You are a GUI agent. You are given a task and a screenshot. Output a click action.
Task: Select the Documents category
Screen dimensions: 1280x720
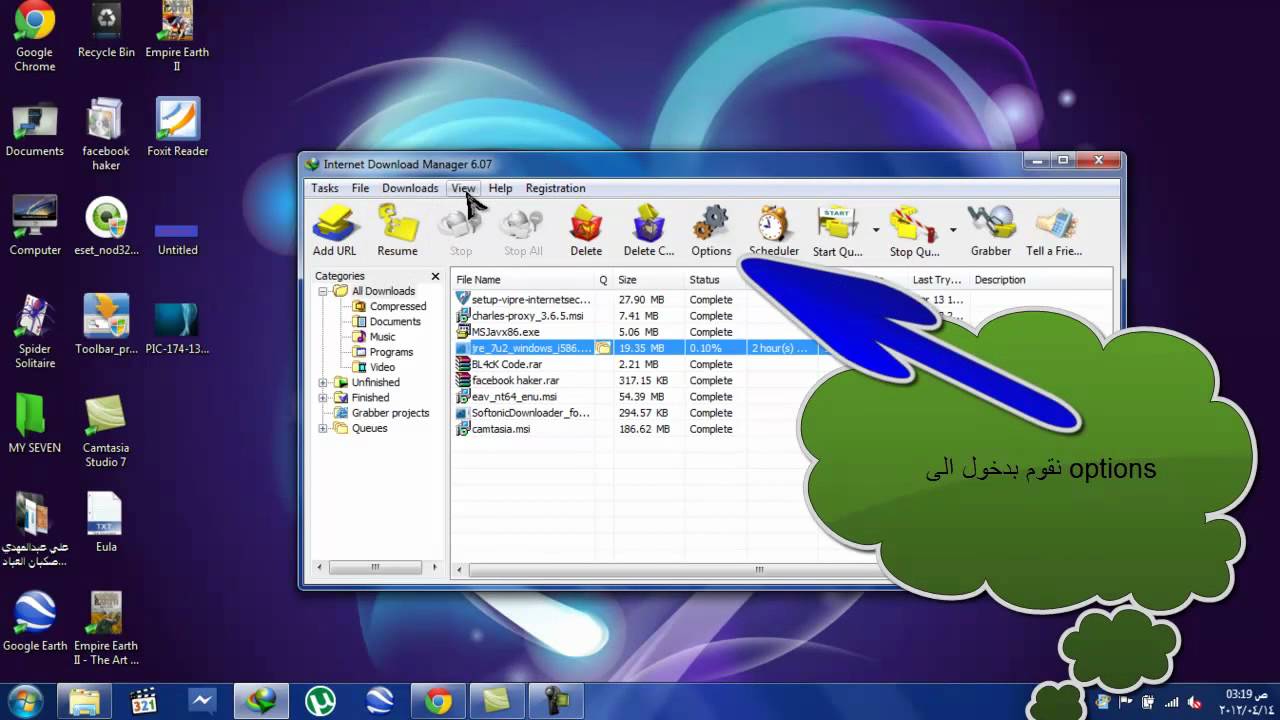[x=387, y=321]
